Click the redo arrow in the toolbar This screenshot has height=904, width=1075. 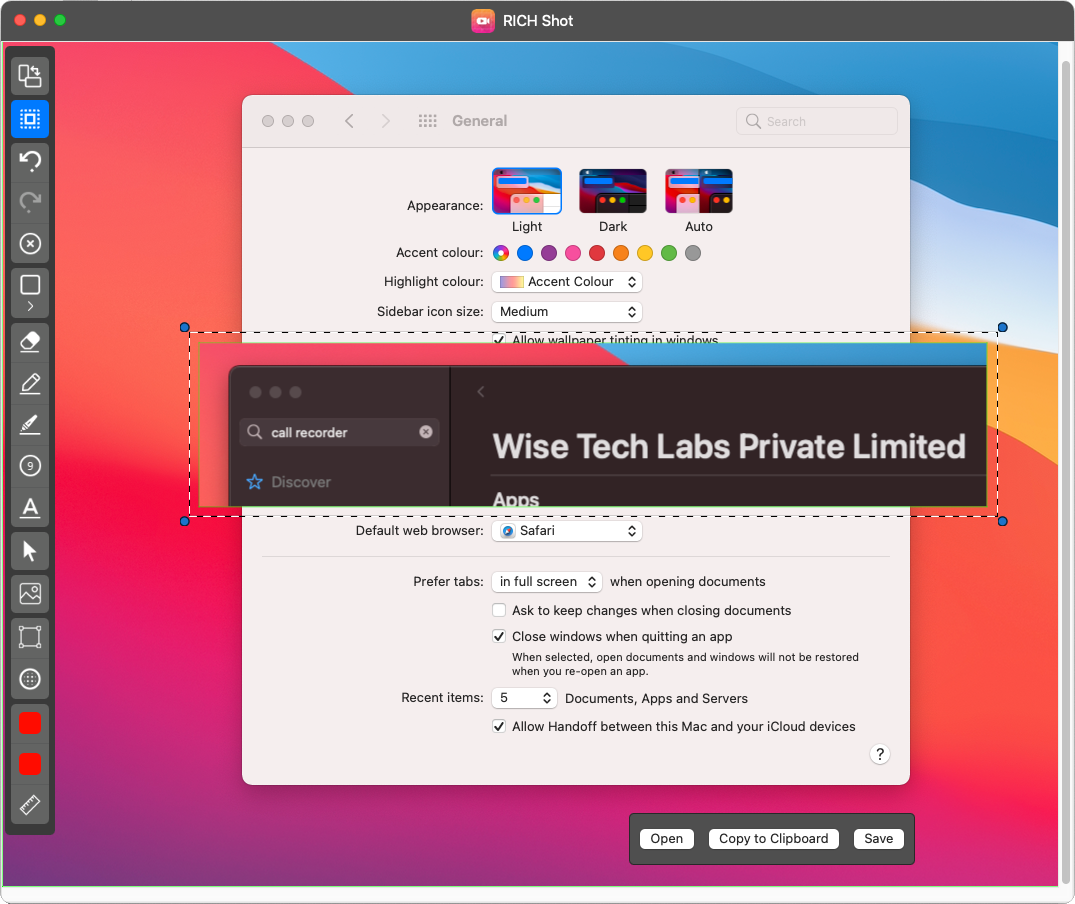pyautogui.click(x=29, y=202)
